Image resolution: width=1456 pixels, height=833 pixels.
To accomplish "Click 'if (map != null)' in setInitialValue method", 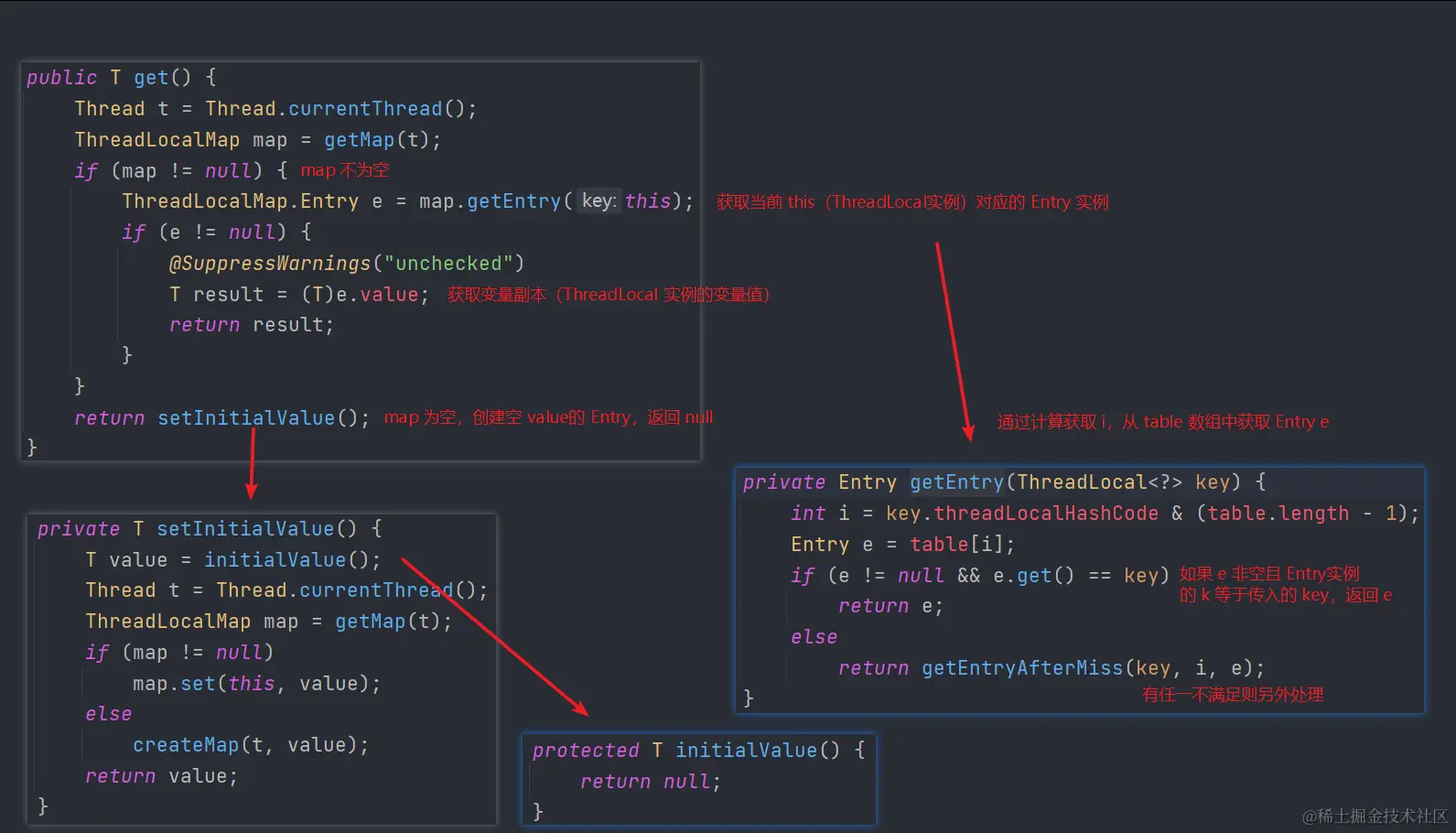I will [x=179, y=653].
